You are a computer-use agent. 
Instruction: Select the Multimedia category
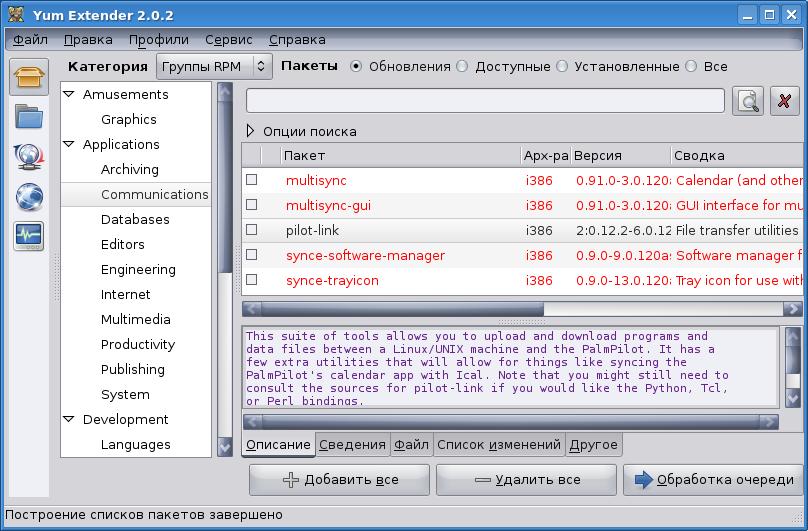(x=136, y=319)
